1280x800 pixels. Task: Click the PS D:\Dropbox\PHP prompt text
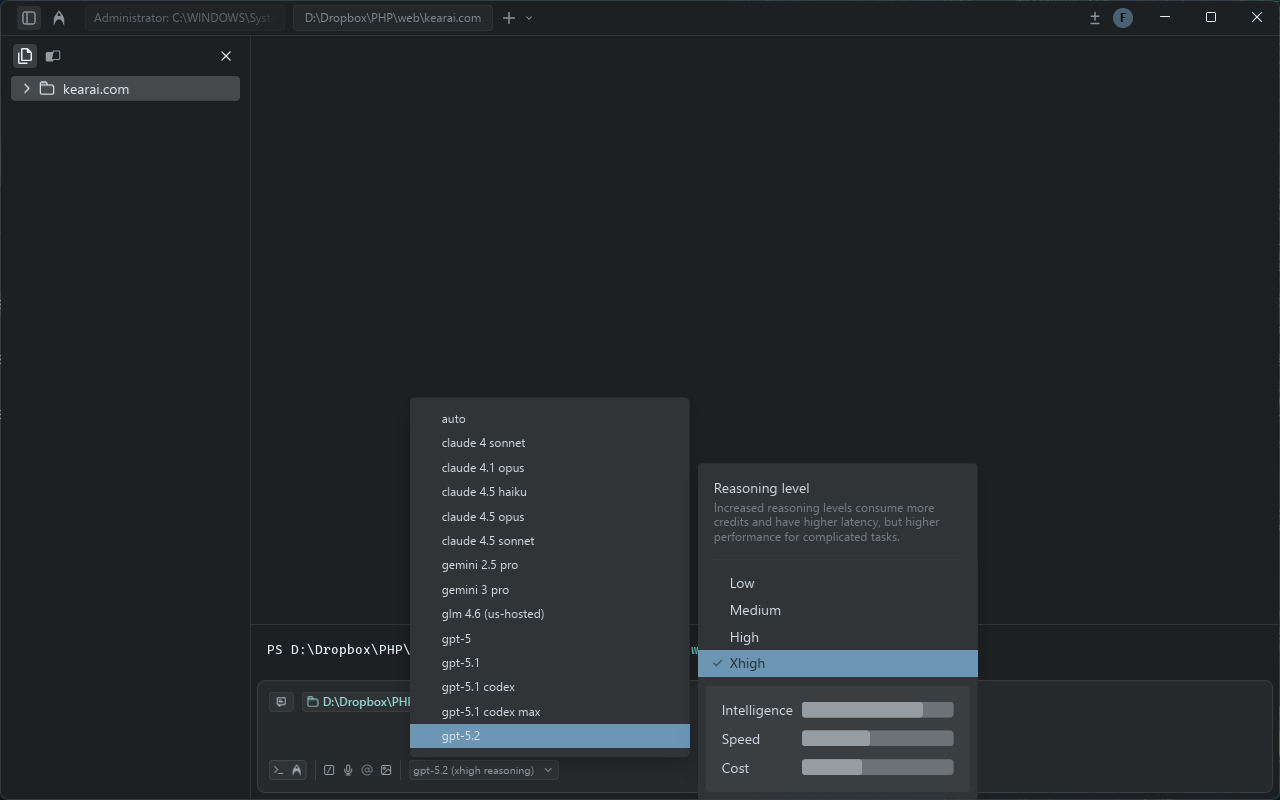pyautogui.click(x=338, y=650)
